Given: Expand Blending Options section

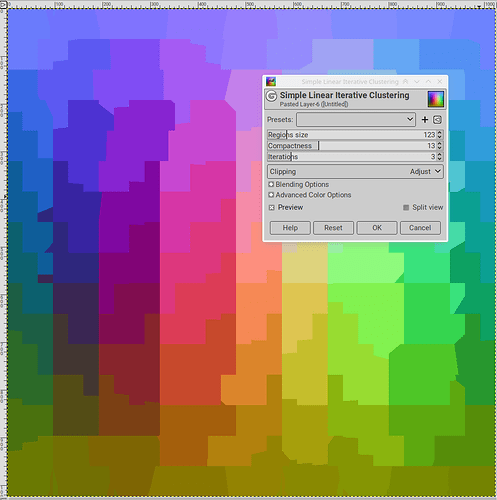Looking at the screenshot, I should pos(299,184).
